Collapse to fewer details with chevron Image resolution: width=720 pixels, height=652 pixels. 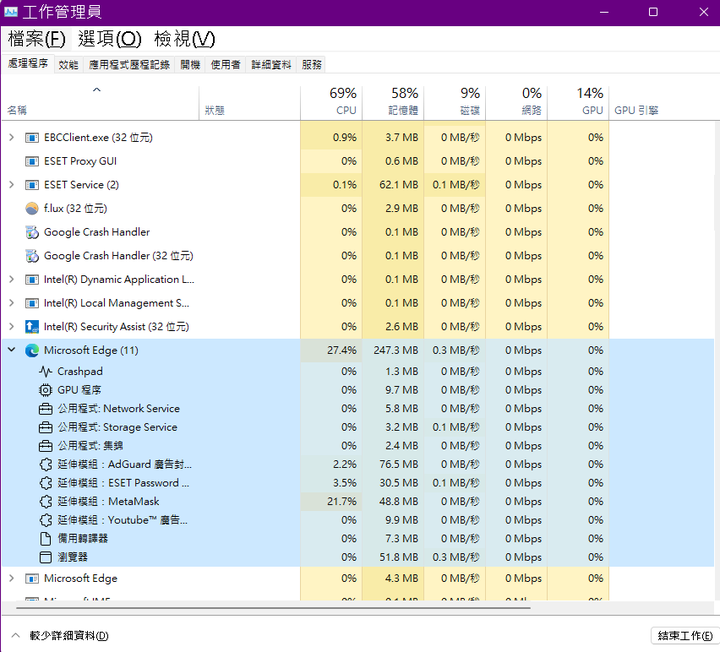pos(16,635)
